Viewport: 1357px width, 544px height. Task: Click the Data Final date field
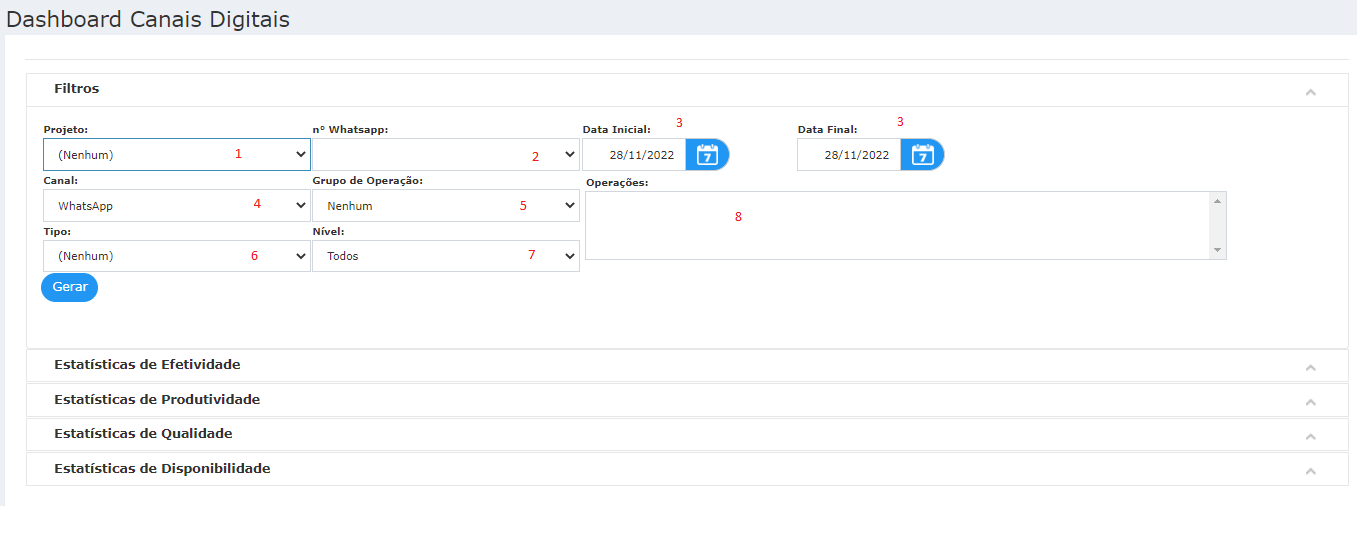[x=849, y=155]
